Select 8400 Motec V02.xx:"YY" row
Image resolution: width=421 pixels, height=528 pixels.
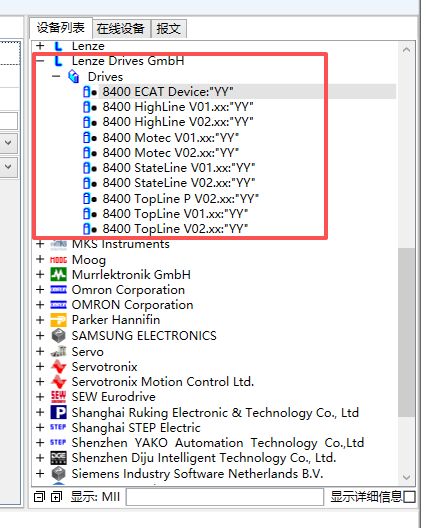[x=170, y=153]
